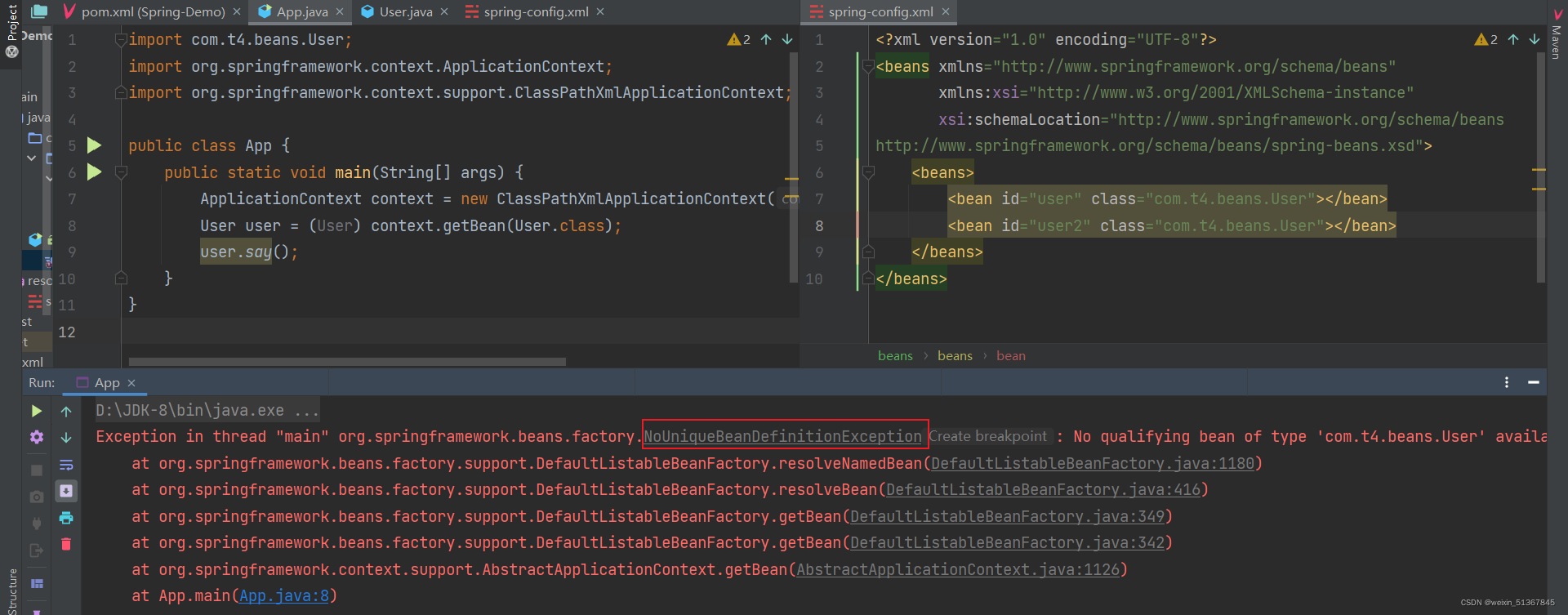Click warning count indicator in spring-config.xml editor

pyautogui.click(x=1486, y=39)
